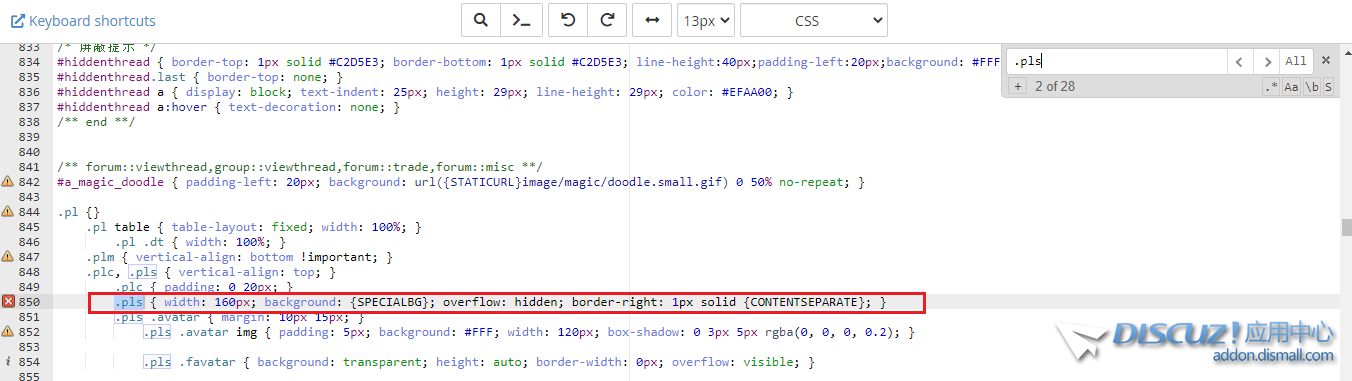Click the warning icon on line 844

pos(8,212)
